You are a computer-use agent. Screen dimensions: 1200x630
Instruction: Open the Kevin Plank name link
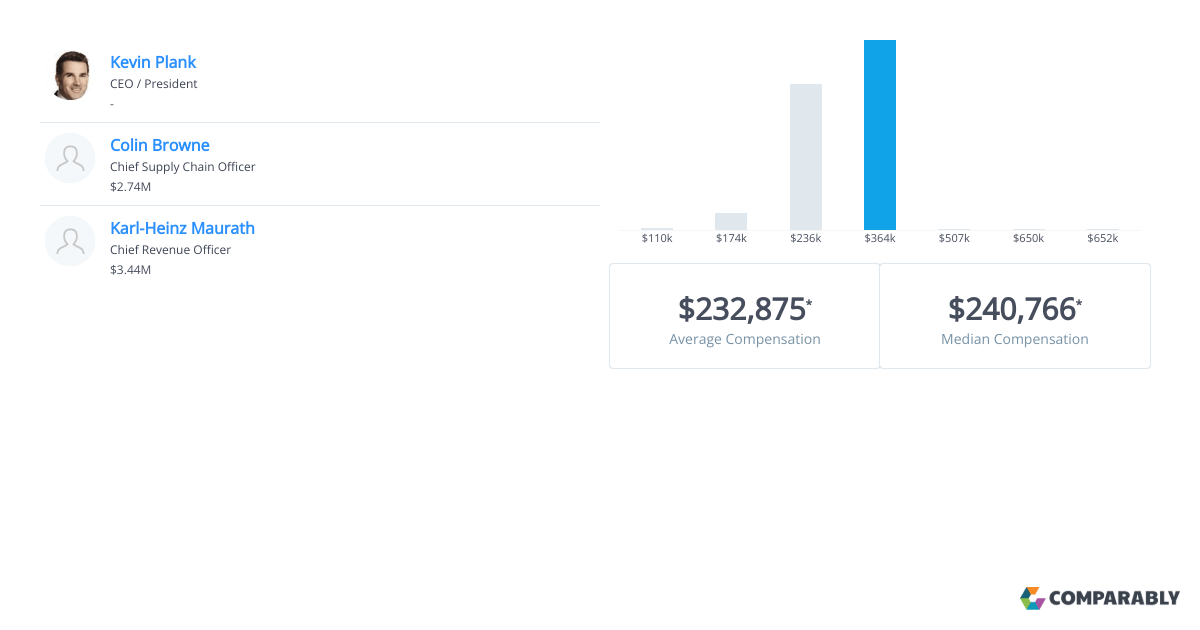tap(153, 62)
